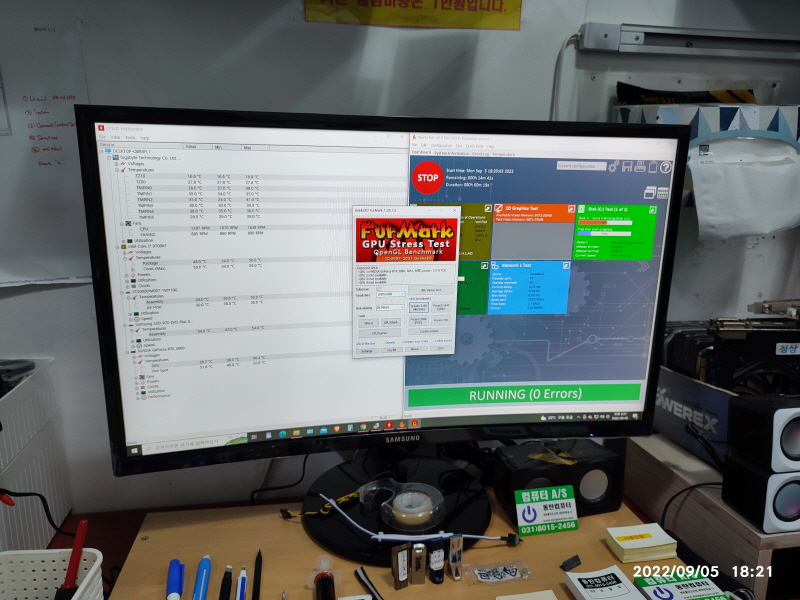Screen dimensions: 800x600
Task: Open the Help menu in HWMonitor
Action: (145, 138)
